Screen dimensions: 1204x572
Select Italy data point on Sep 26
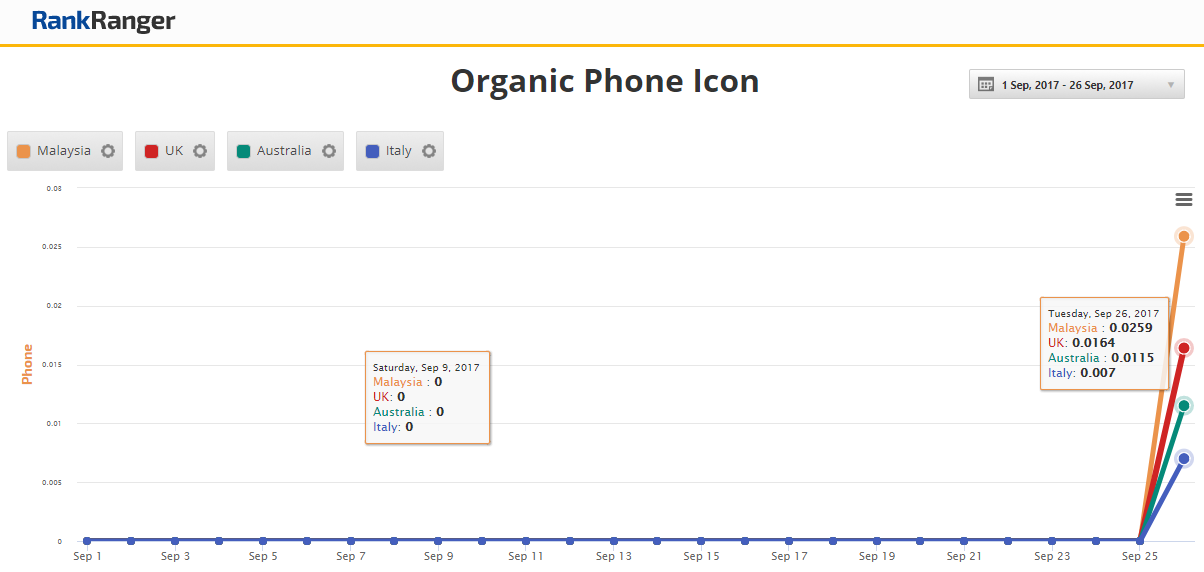click(1184, 458)
